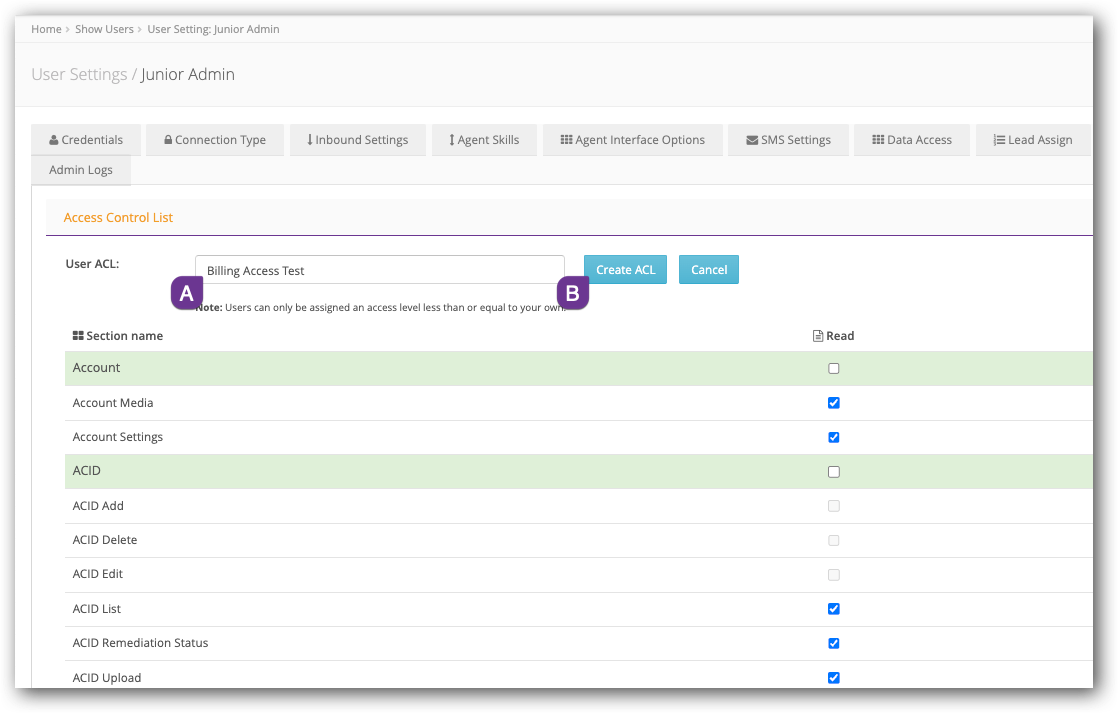Disable Read access for ACID Remediation Status
The image size is (1118, 713).
(x=833, y=643)
